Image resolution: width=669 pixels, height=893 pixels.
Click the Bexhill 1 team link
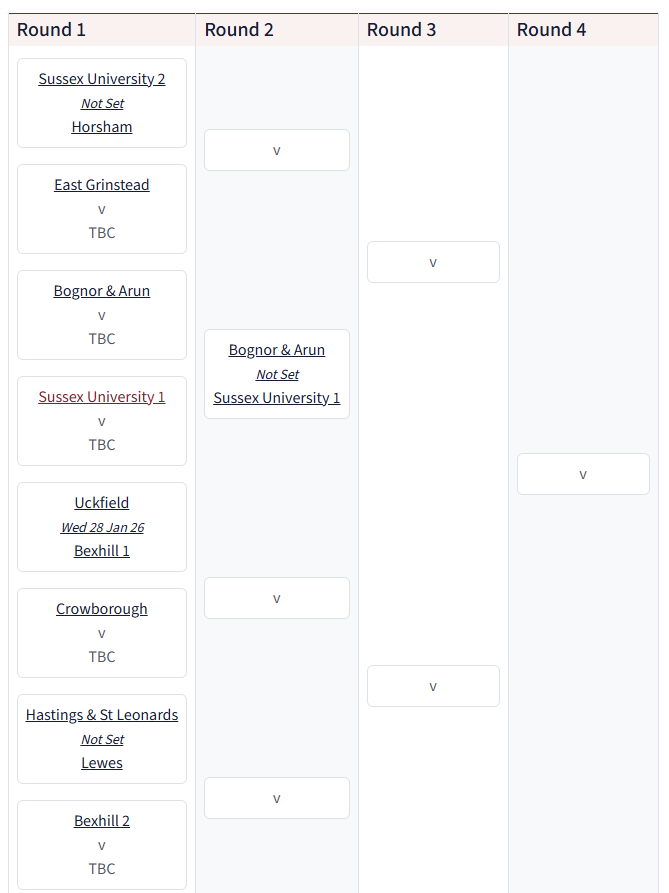point(102,551)
